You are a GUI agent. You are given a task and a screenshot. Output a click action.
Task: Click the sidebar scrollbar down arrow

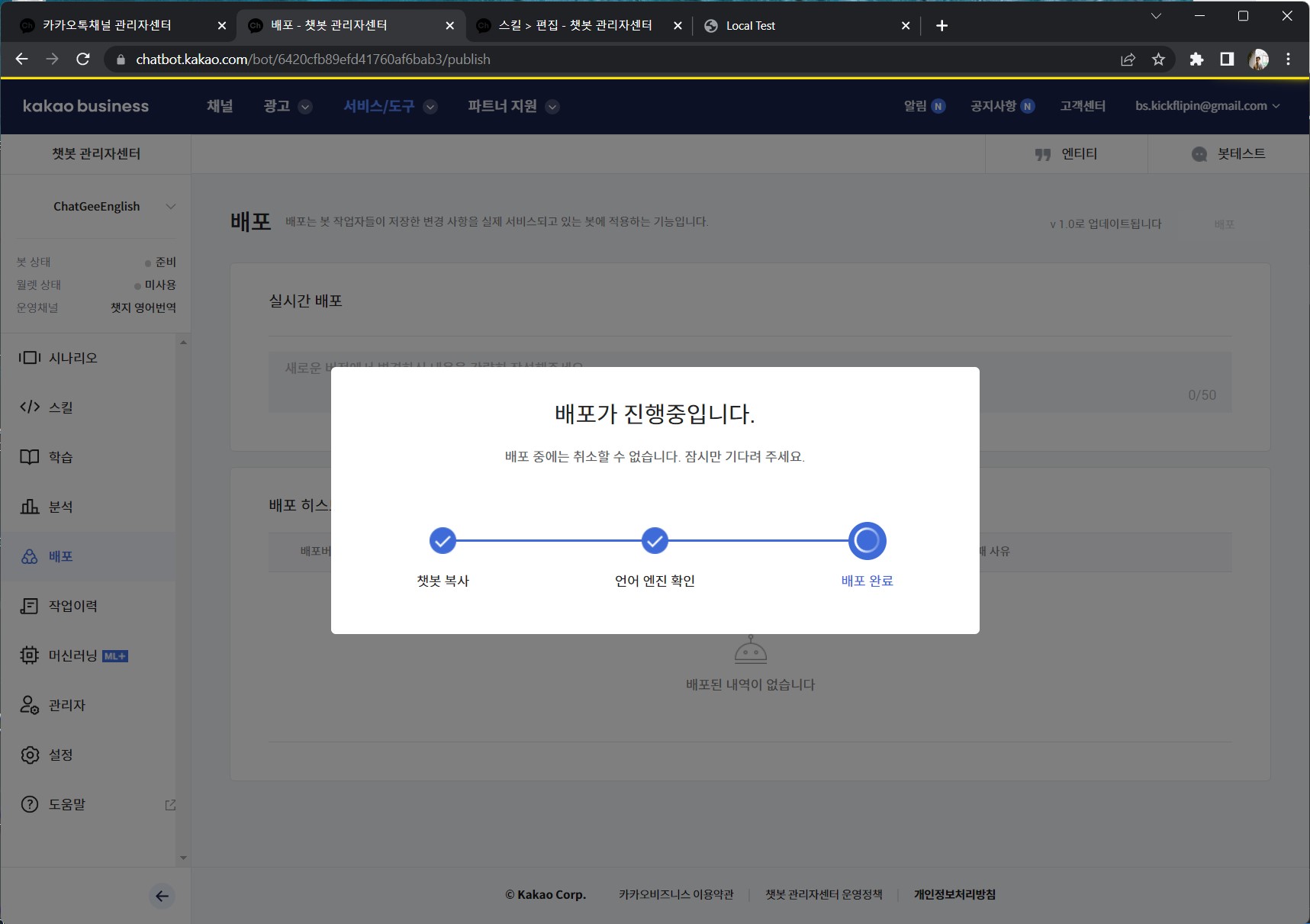tap(183, 858)
